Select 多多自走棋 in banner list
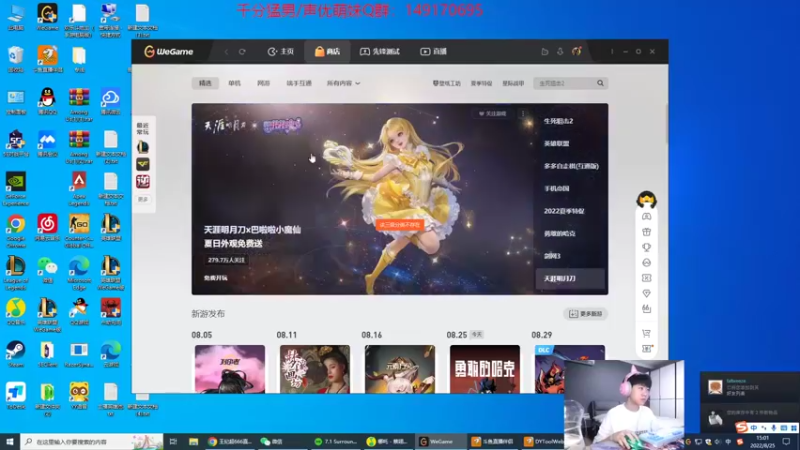 tap(570, 166)
